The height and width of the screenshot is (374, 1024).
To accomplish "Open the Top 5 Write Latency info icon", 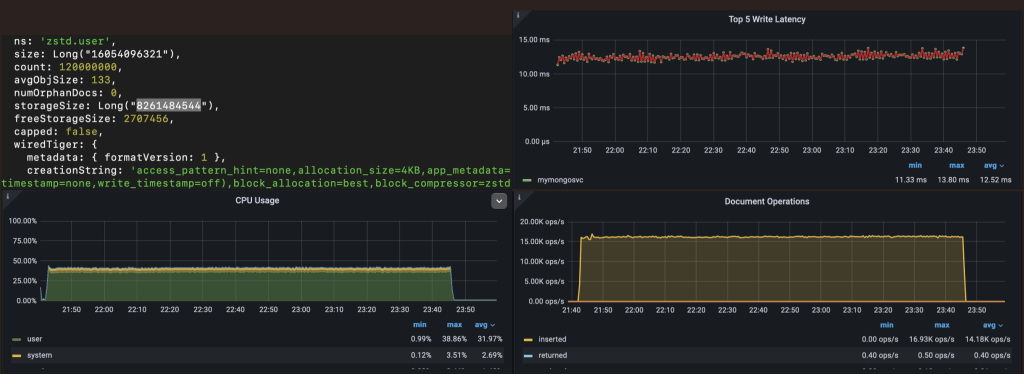I will coord(518,15).
